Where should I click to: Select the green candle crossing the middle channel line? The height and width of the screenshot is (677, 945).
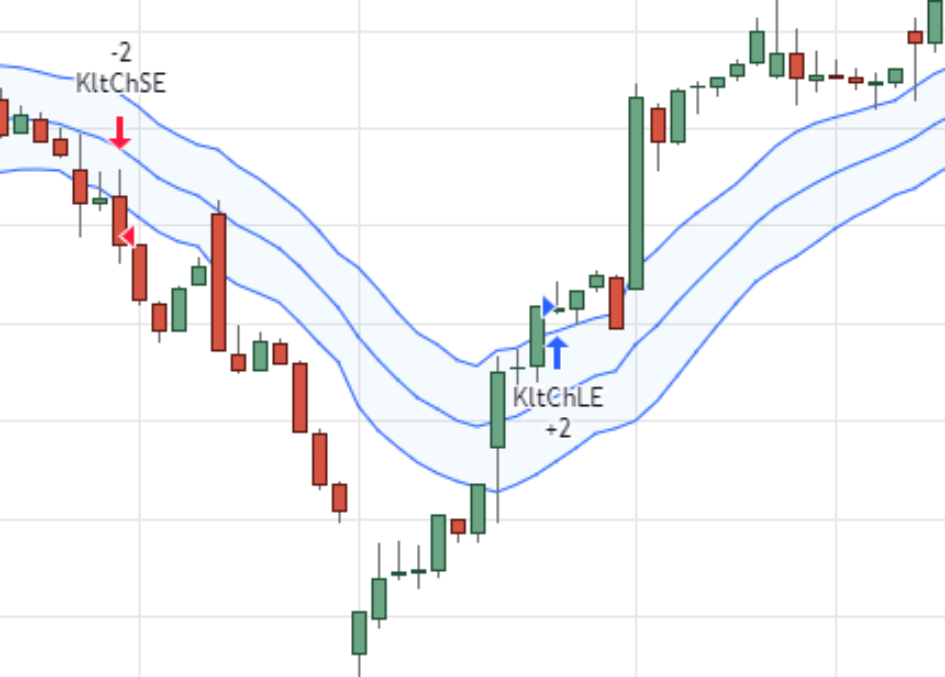pos(498,410)
